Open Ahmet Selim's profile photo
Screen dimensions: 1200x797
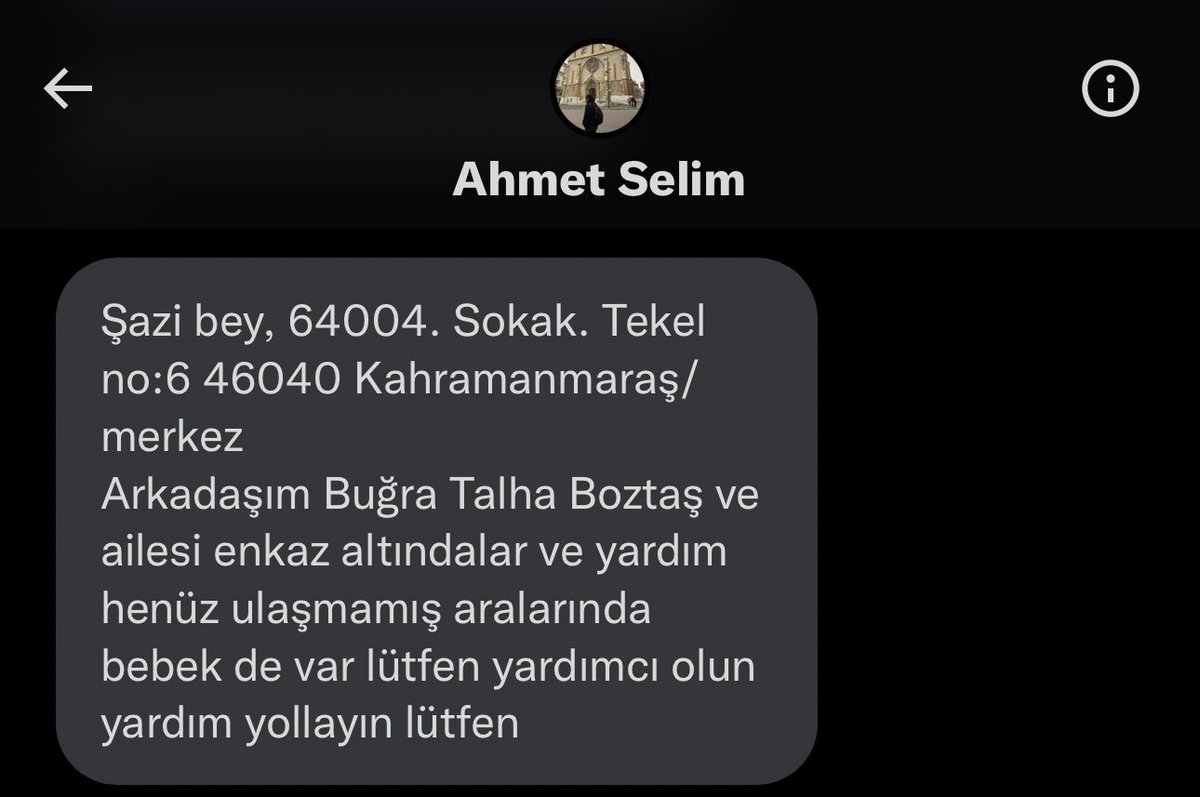click(599, 90)
